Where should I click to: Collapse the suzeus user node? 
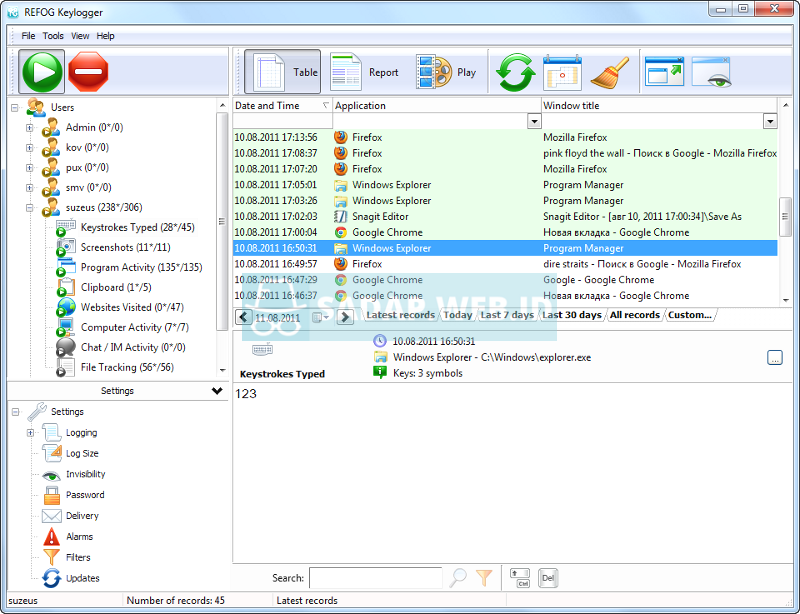click(x=30, y=208)
